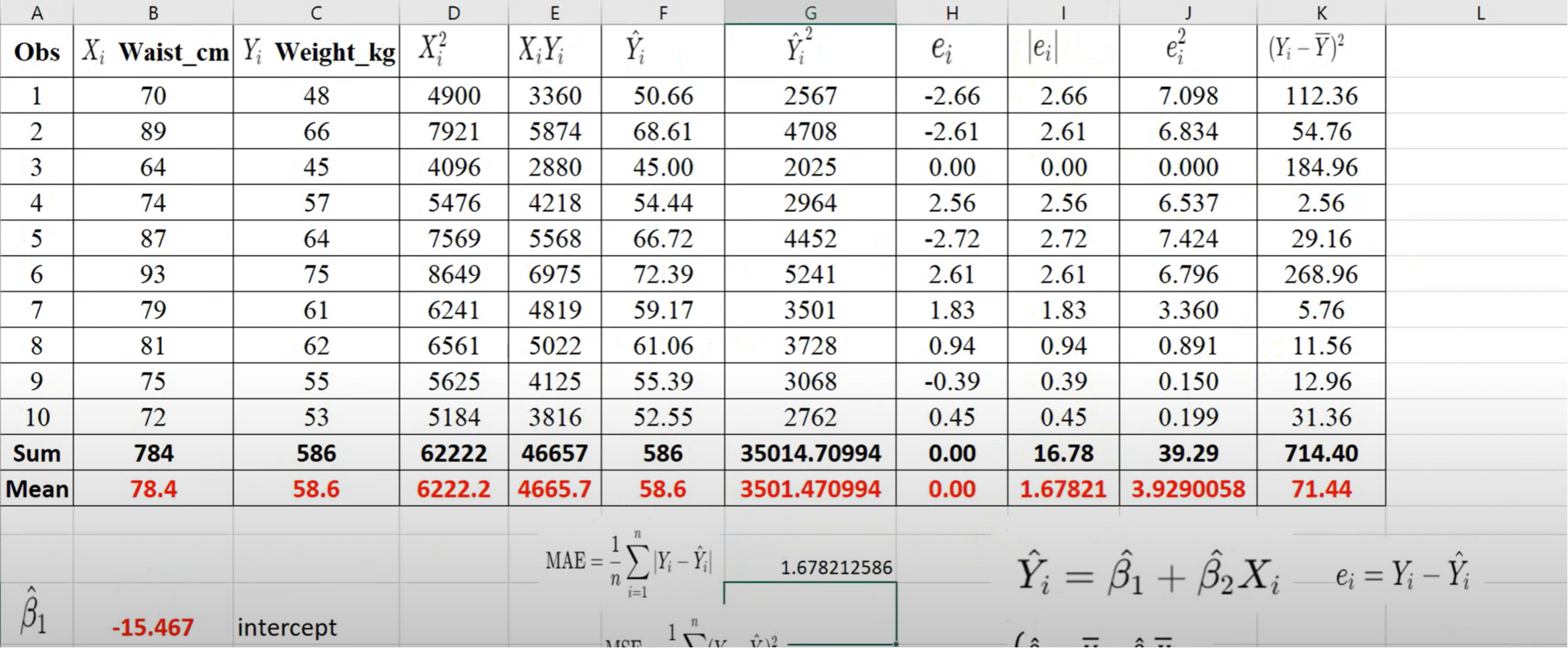Select the column A header
This screenshot has height=648, width=1568.
click(37, 13)
